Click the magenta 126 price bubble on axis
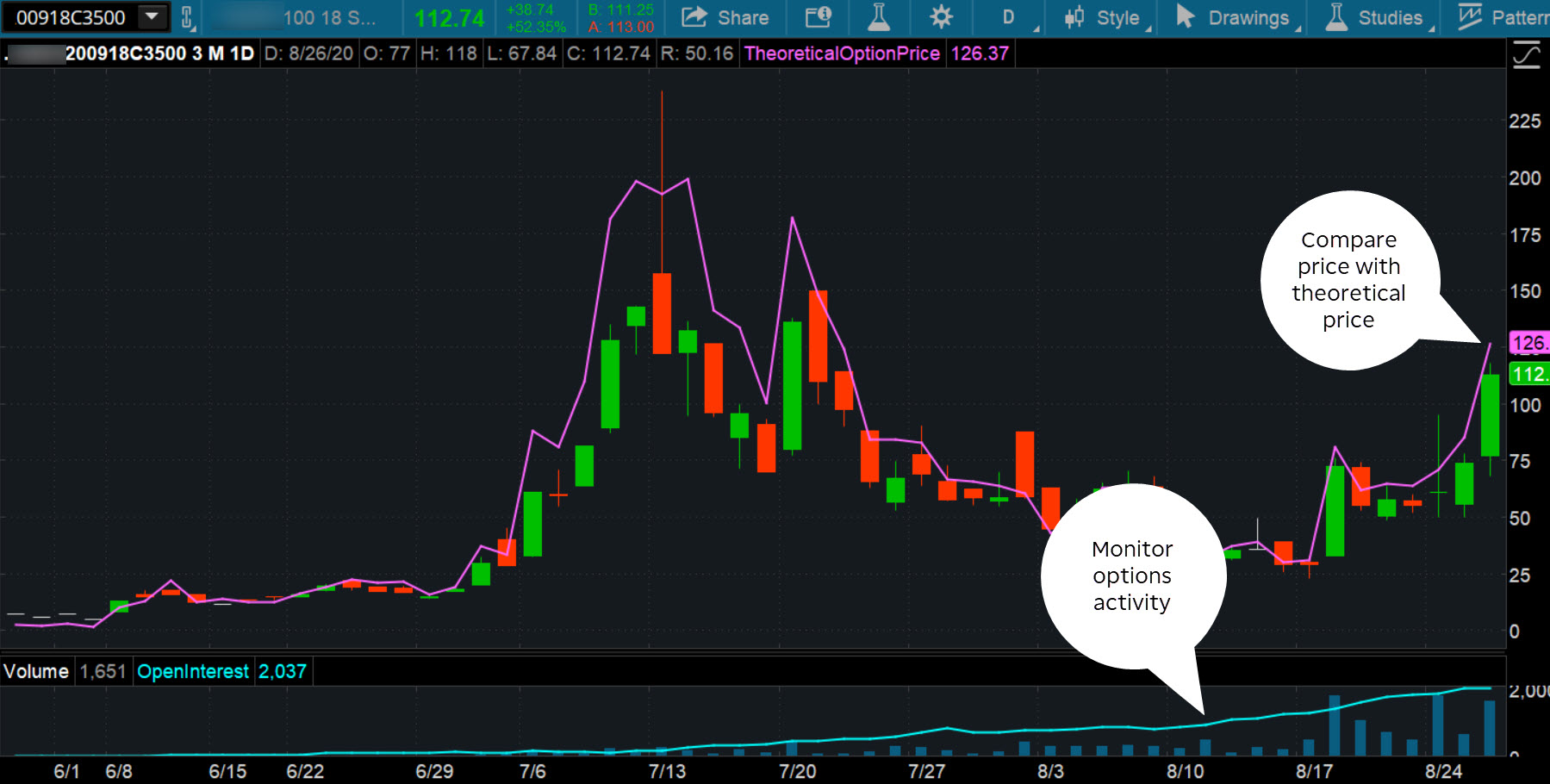 pyautogui.click(x=1529, y=343)
